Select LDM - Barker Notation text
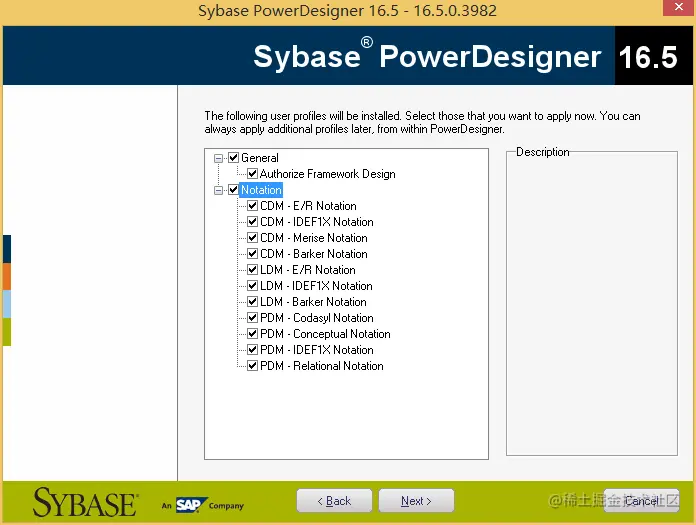The height and width of the screenshot is (525, 696). pyautogui.click(x=313, y=302)
